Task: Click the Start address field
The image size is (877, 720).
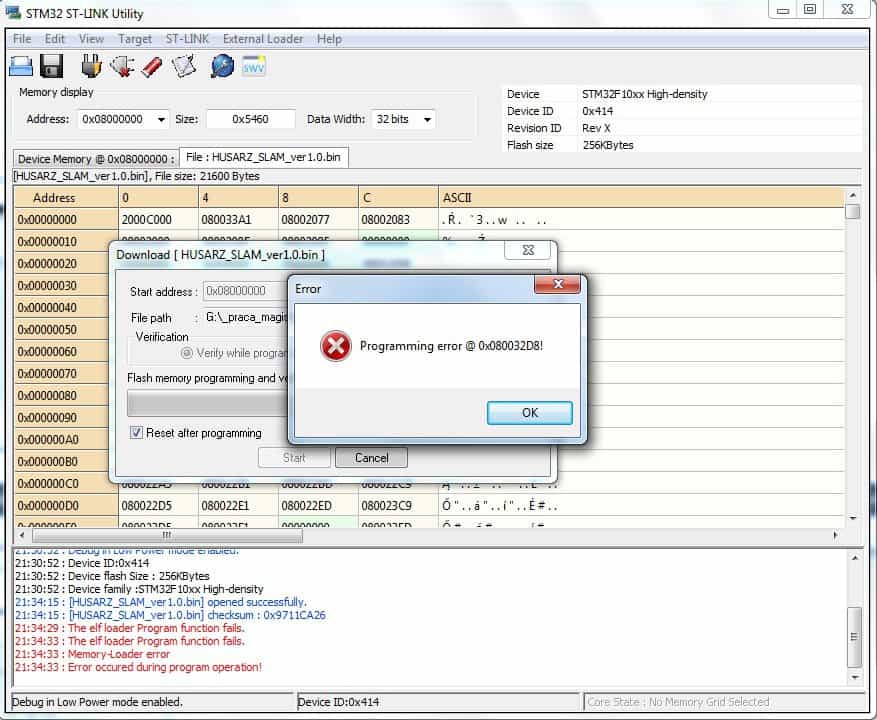Action: tap(245, 291)
